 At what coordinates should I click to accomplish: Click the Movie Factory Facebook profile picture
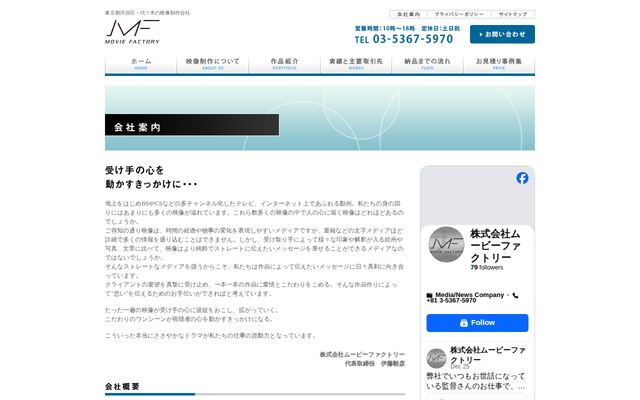446,244
